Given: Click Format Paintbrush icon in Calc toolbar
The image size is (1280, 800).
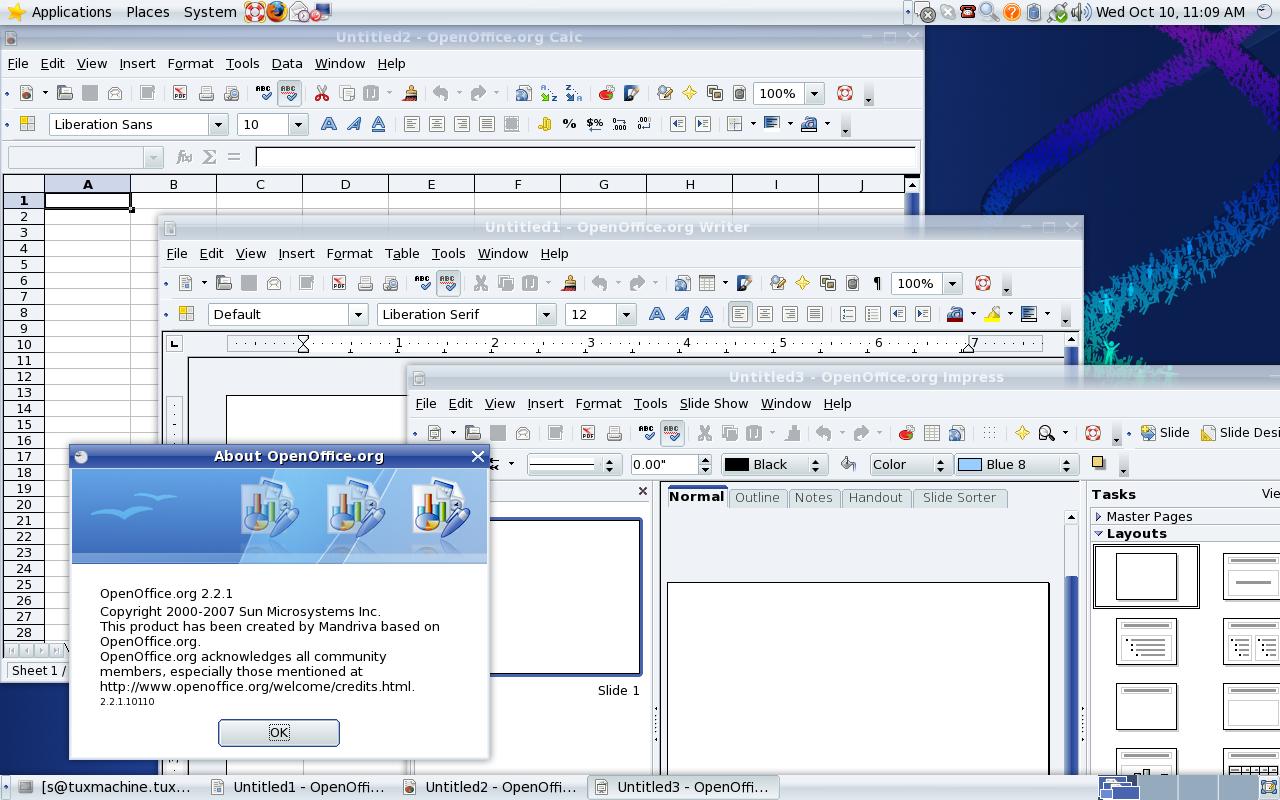Looking at the screenshot, I should click(410, 93).
